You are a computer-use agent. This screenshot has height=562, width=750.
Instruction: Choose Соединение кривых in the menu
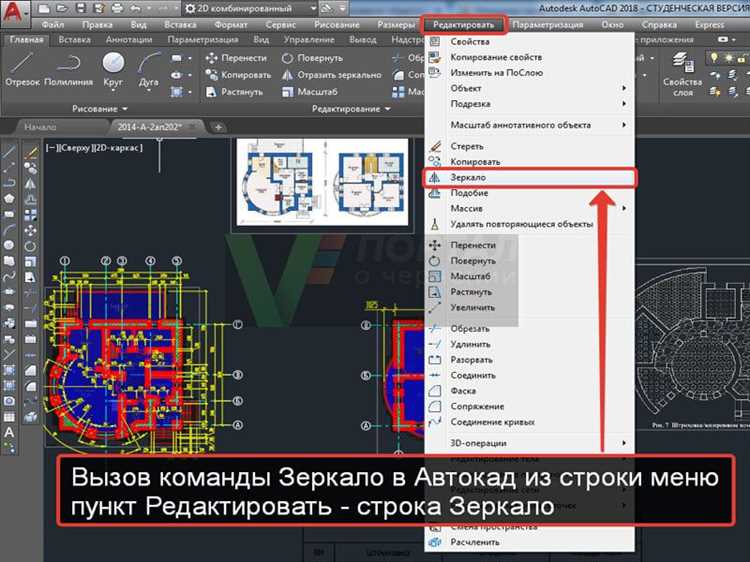click(x=493, y=422)
